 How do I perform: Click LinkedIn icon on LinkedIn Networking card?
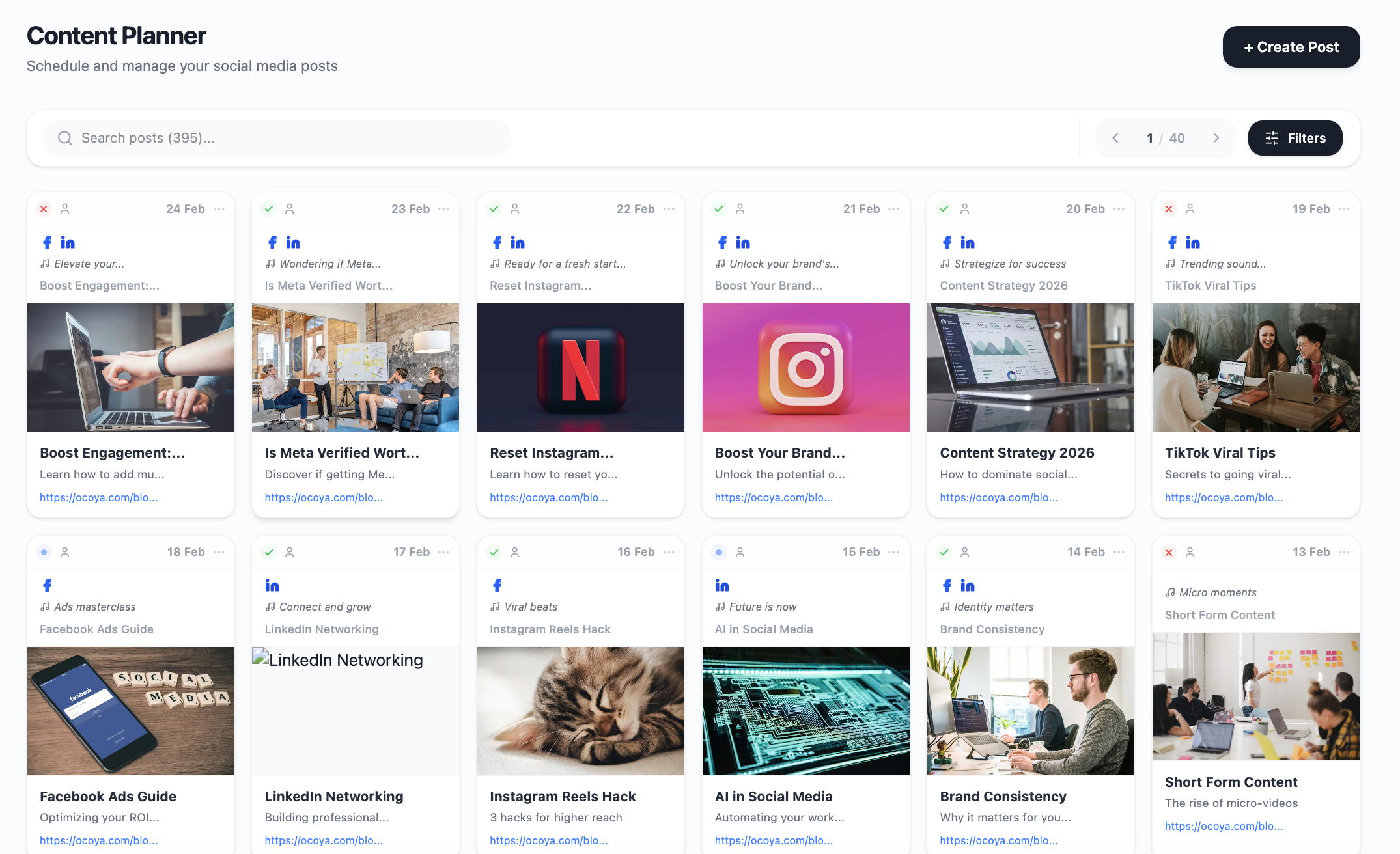272,586
